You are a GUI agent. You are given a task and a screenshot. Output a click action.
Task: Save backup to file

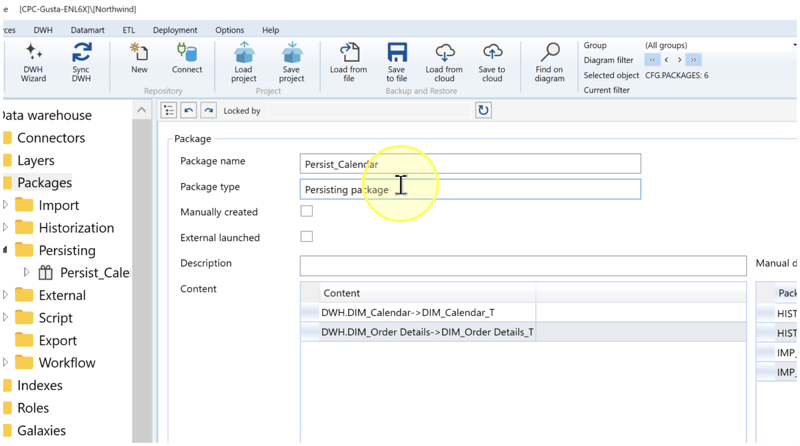pos(396,62)
